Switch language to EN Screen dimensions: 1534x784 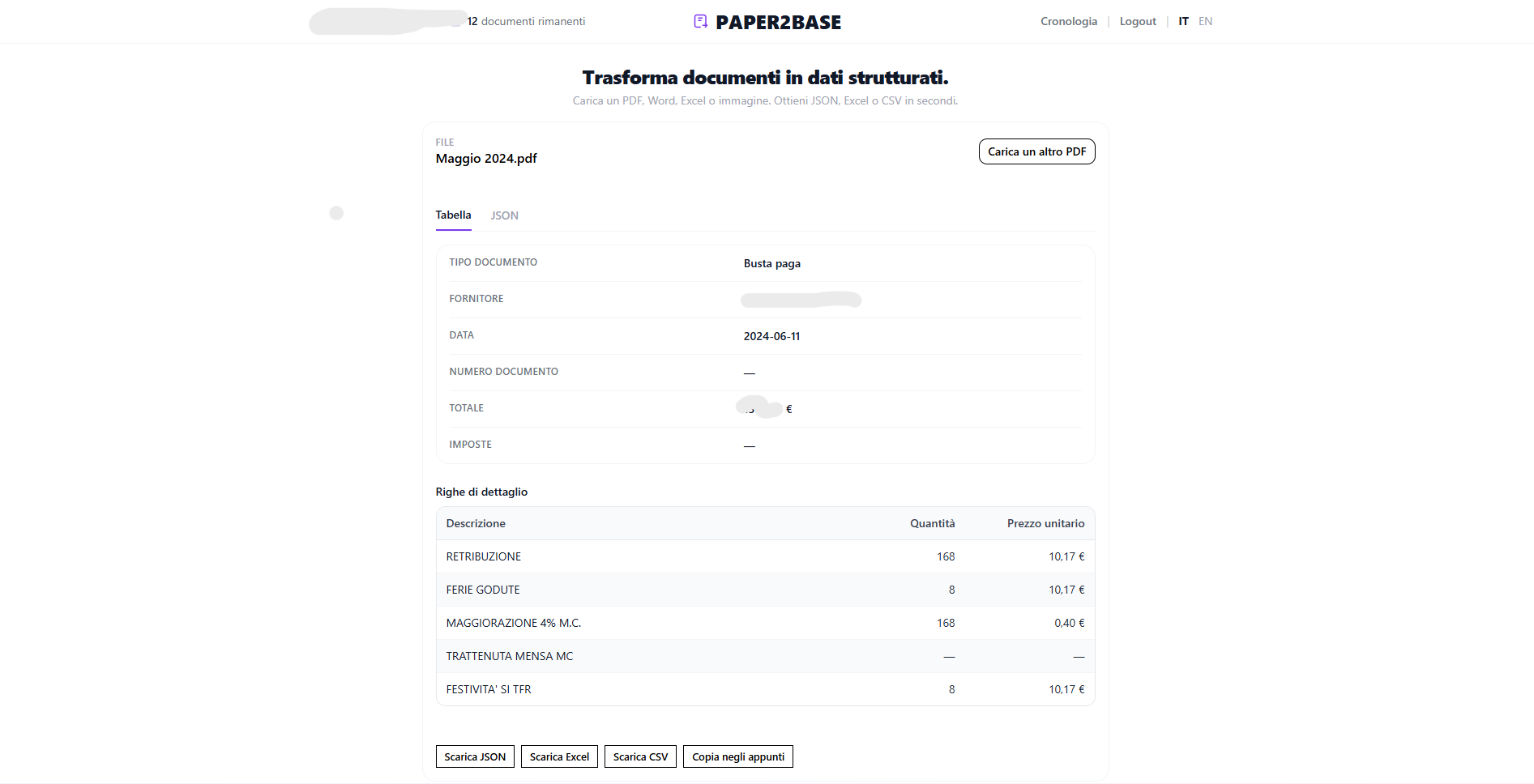pos(1206,22)
